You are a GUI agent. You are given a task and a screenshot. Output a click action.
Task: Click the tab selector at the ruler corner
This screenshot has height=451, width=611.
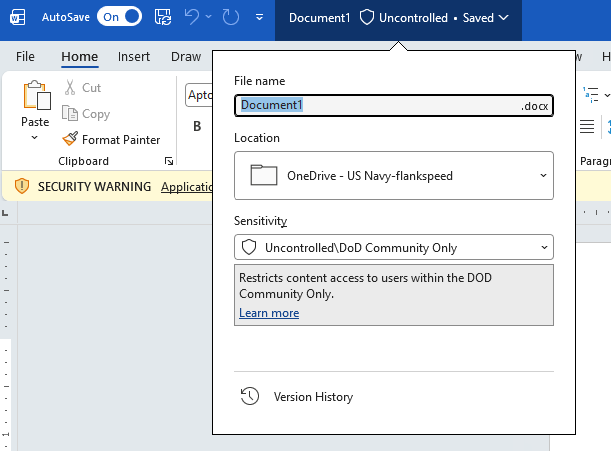pyautogui.click(x=5, y=213)
